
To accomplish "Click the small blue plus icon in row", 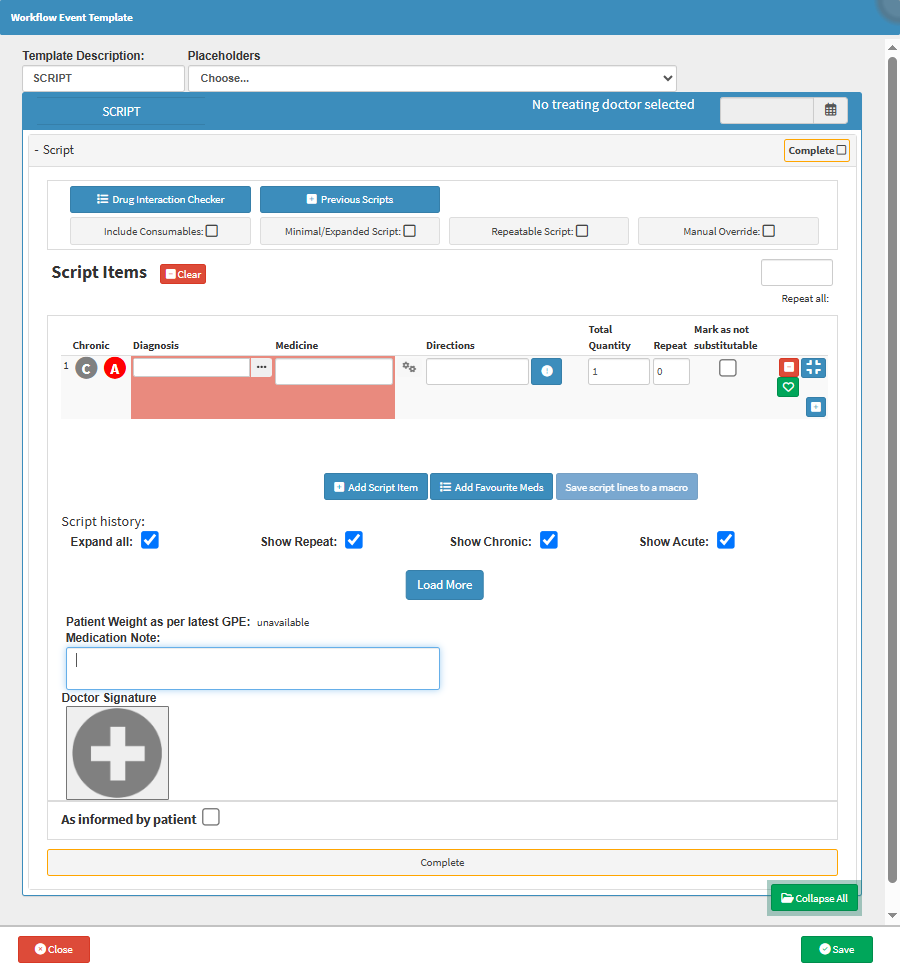I will pos(816,407).
